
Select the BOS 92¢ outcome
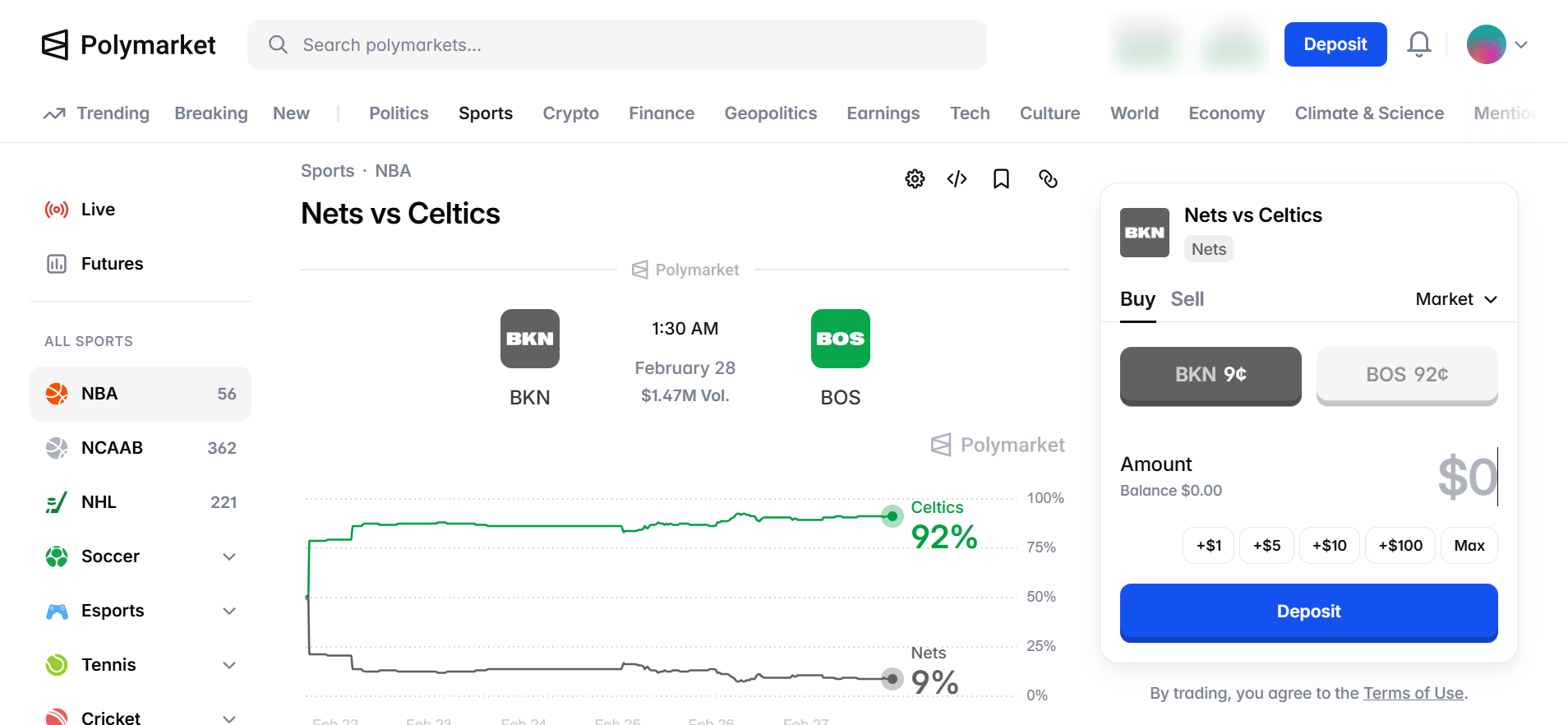point(1406,375)
